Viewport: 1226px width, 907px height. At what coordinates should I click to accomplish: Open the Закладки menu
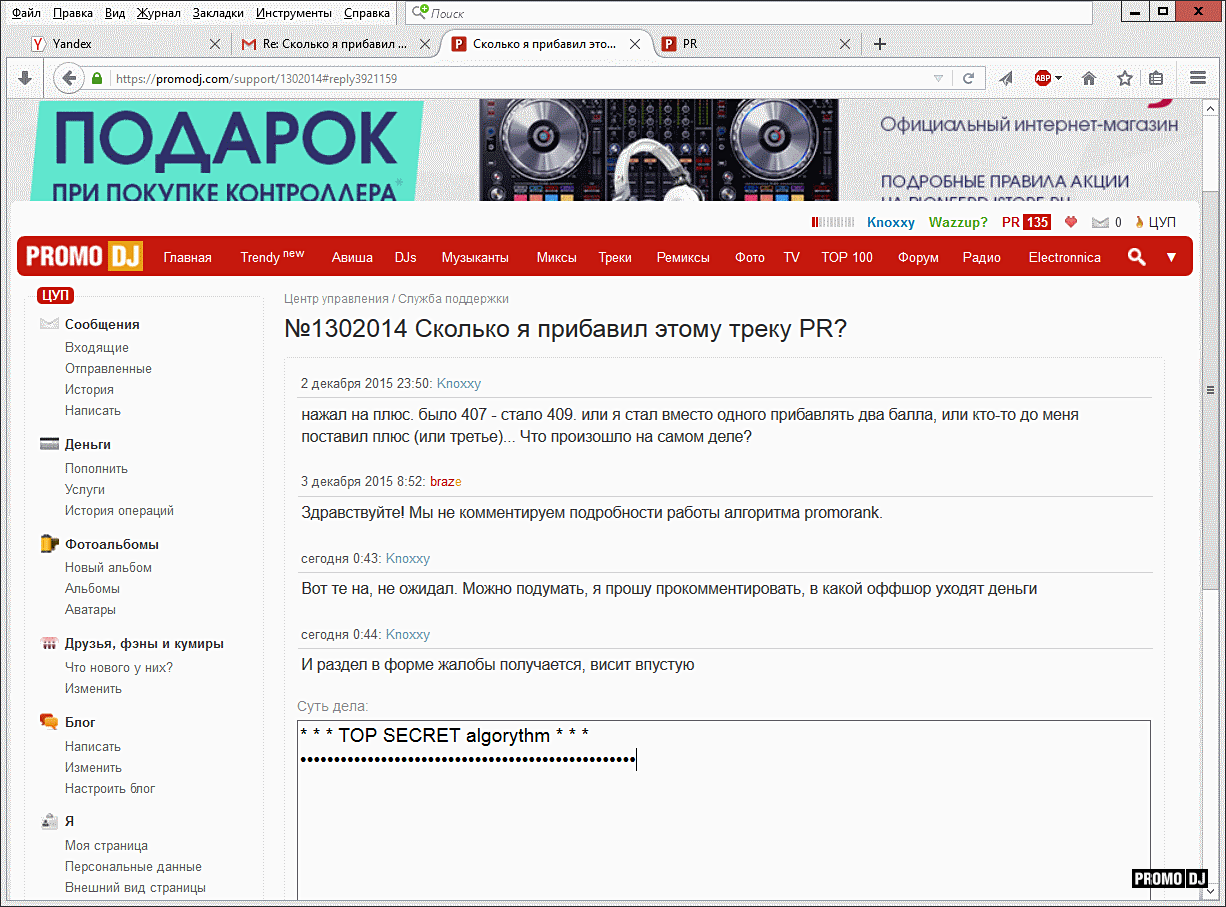(218, 13)
